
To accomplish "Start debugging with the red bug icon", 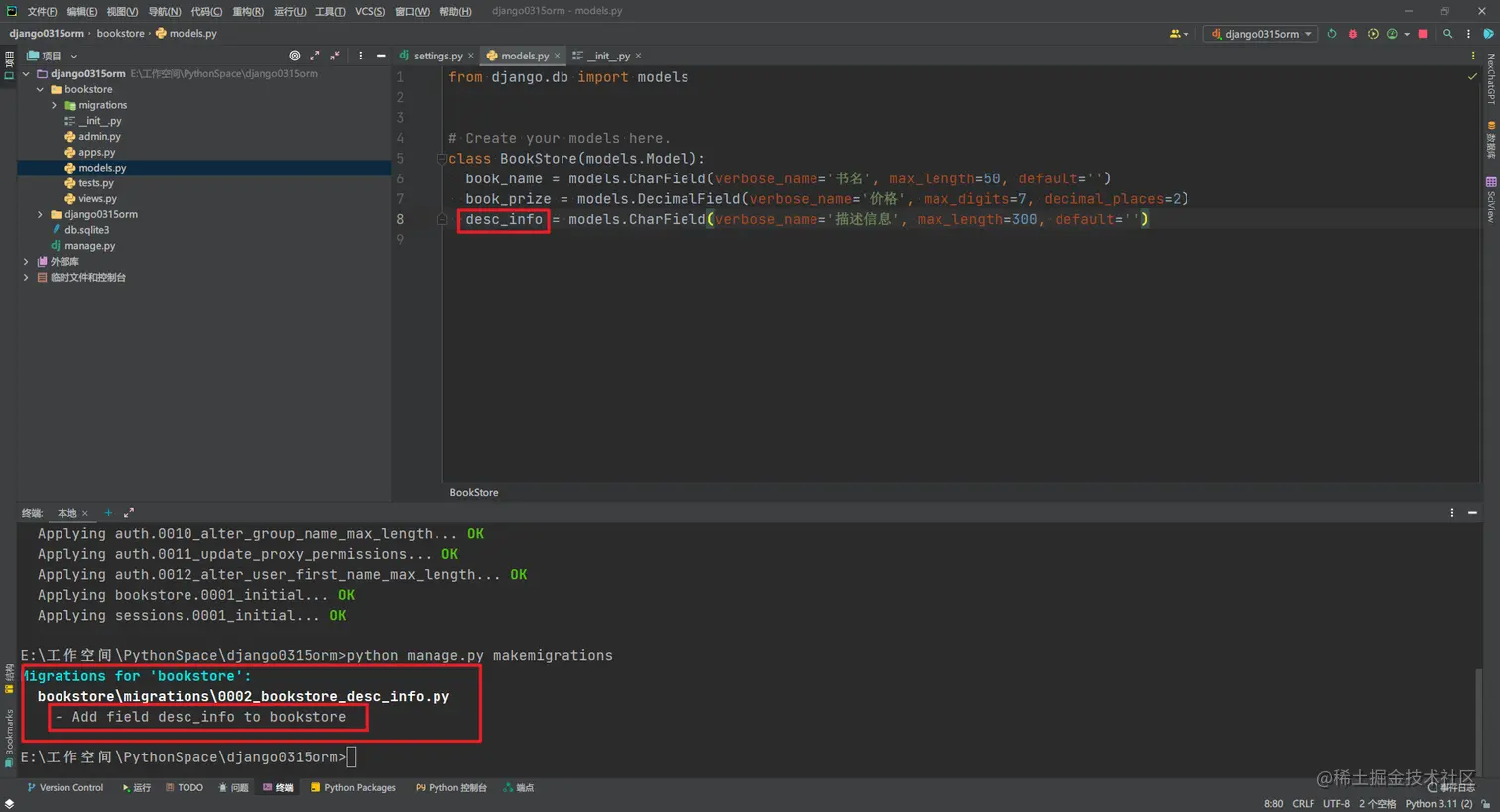I will point(1353,34).
